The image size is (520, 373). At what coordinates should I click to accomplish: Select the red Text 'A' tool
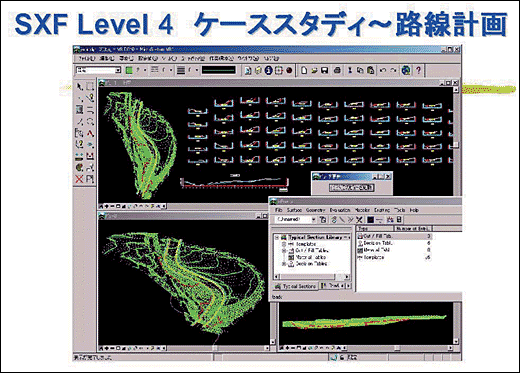click(90, 133)
